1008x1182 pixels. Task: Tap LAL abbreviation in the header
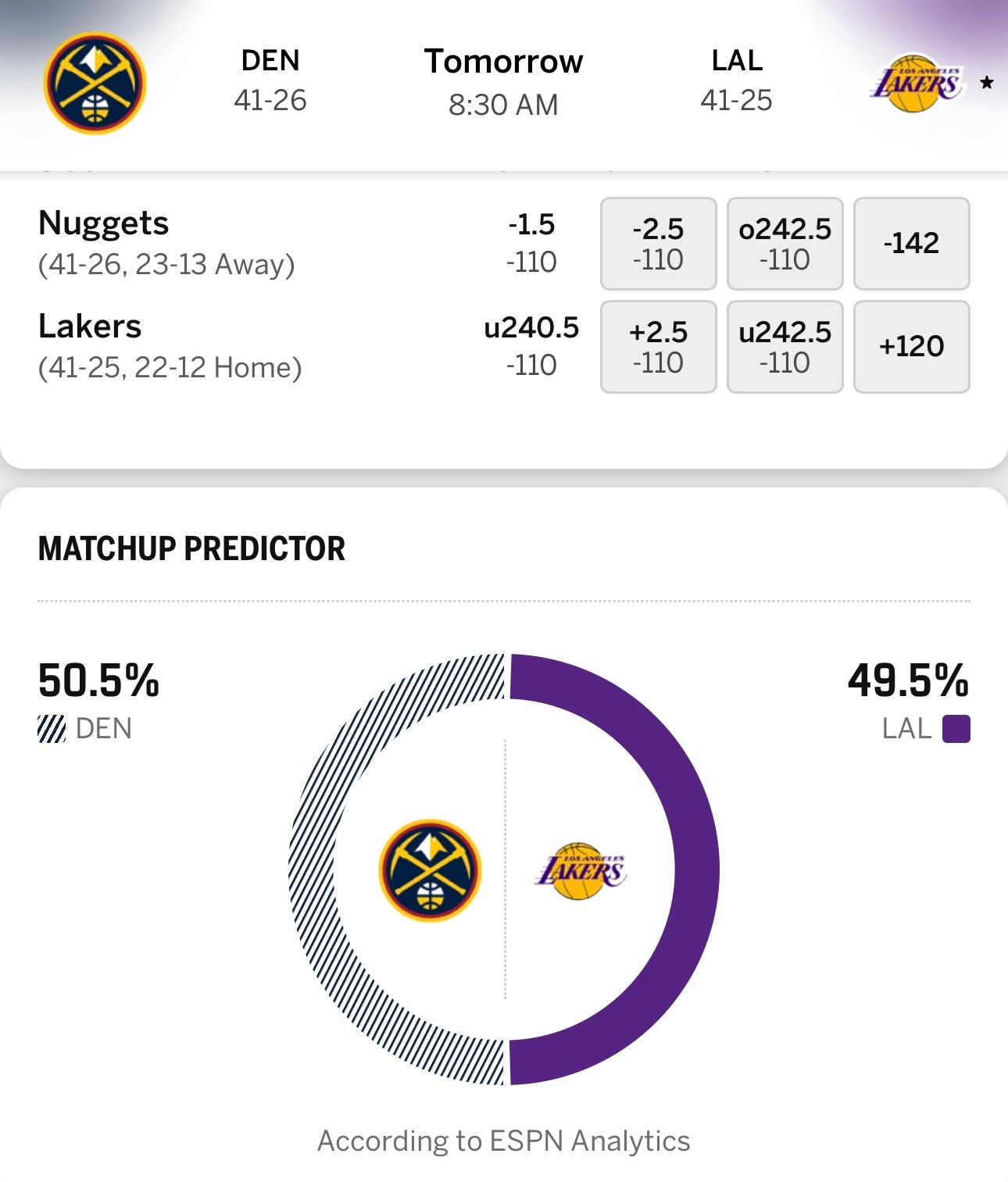point(737,61)
